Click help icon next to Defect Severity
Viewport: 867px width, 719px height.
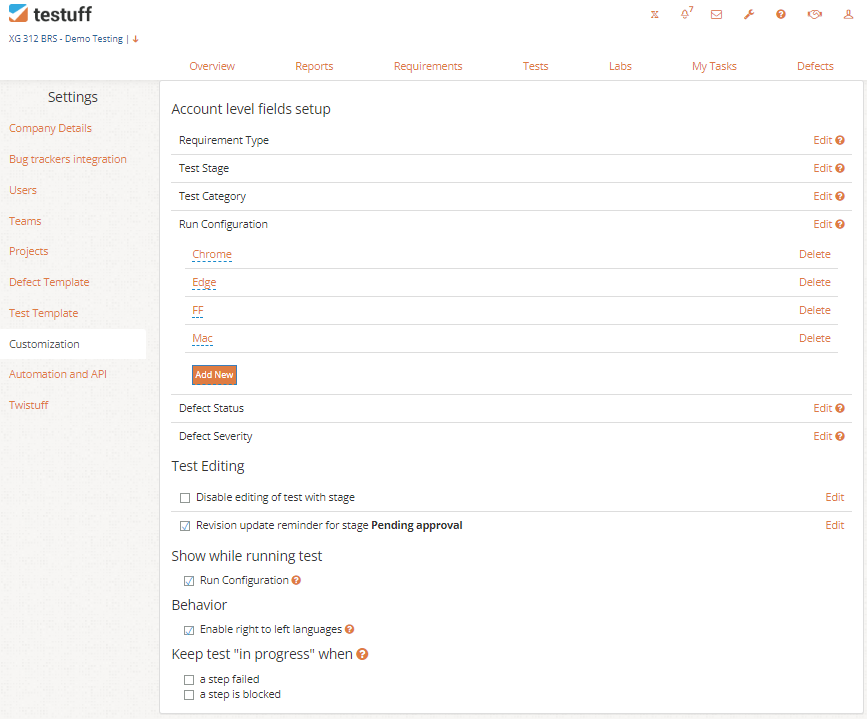pyautogui.click(x=840, y=436)
